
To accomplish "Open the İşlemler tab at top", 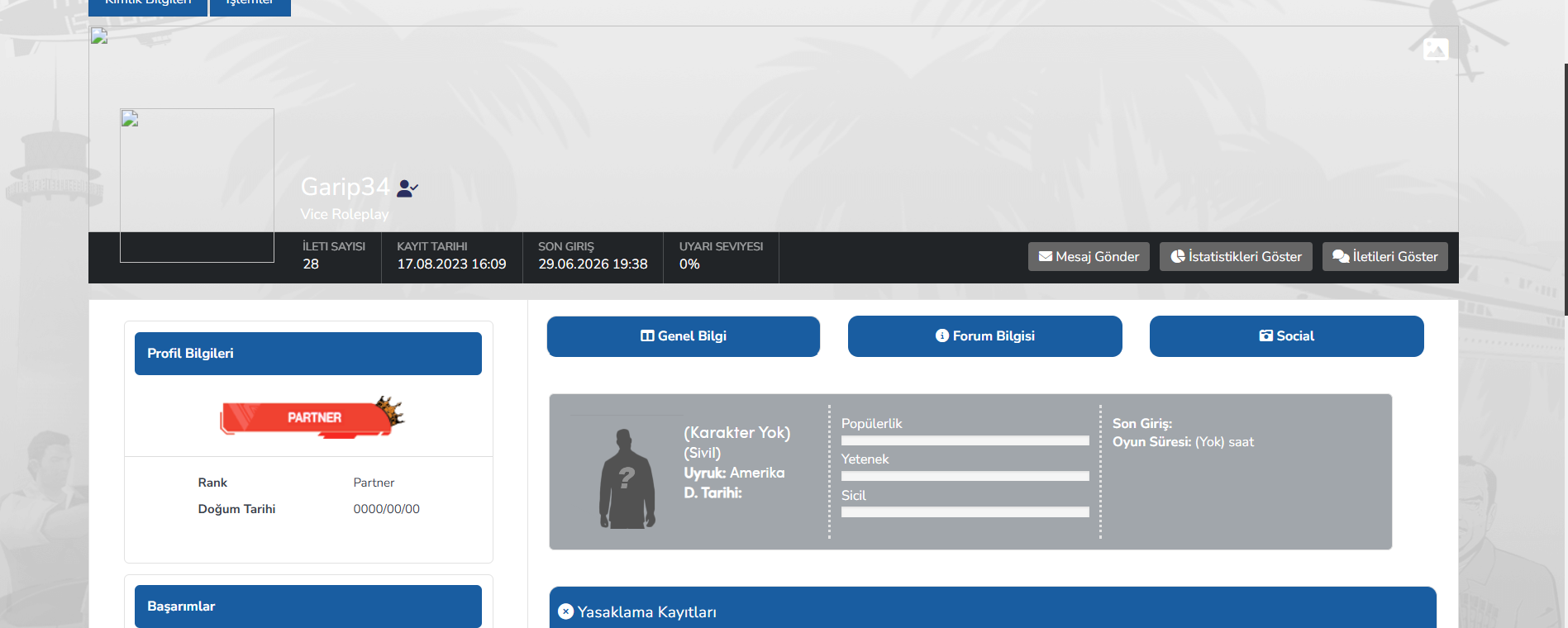I will [x=250, y=7].
